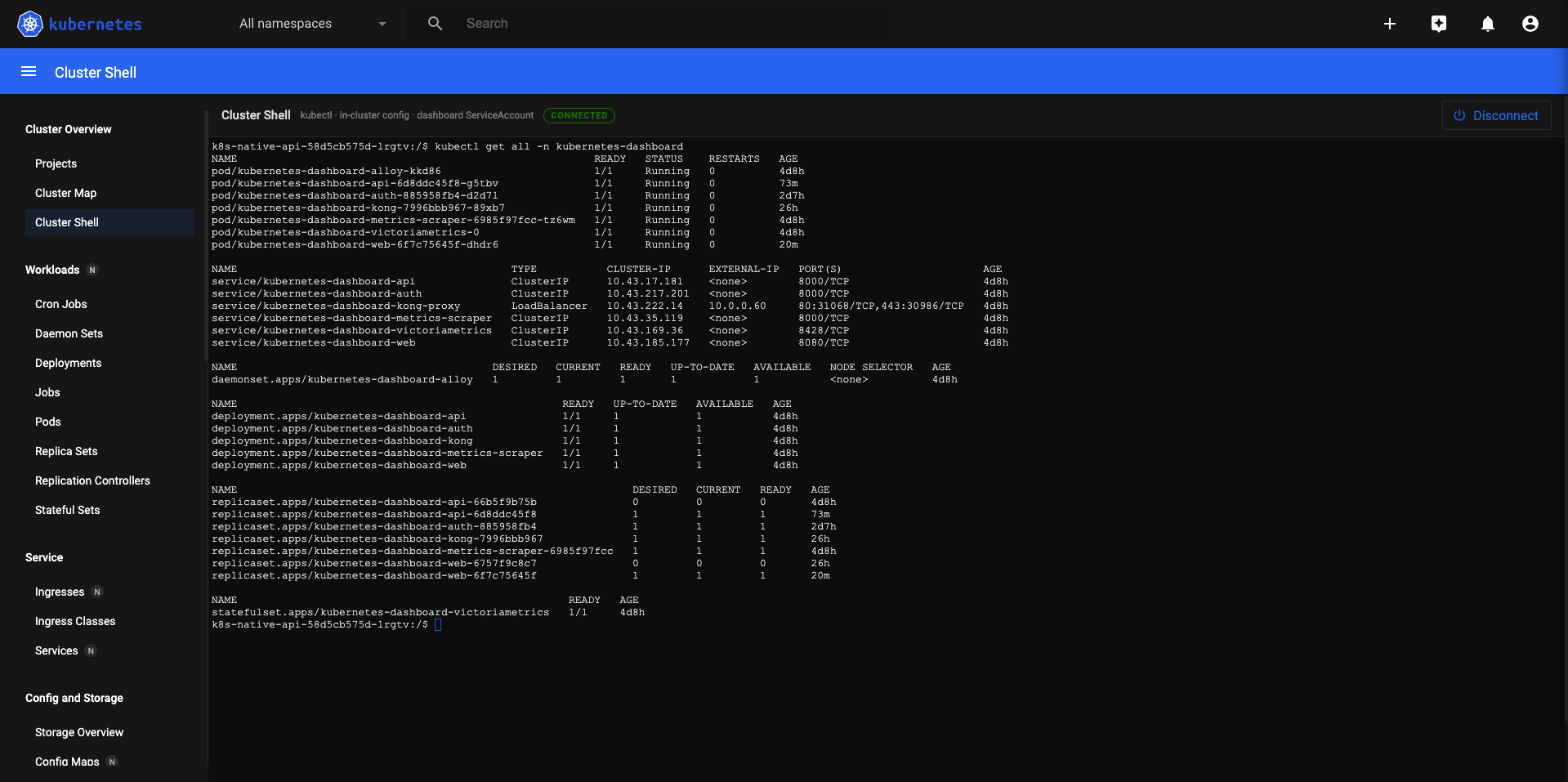Image resolution: width=1568 pixels, height=782 pixels.
Task: Click pod/kubernetes-dashboard-kong-7996bbb967-89xb7 line
Action: tap(505, 208)
